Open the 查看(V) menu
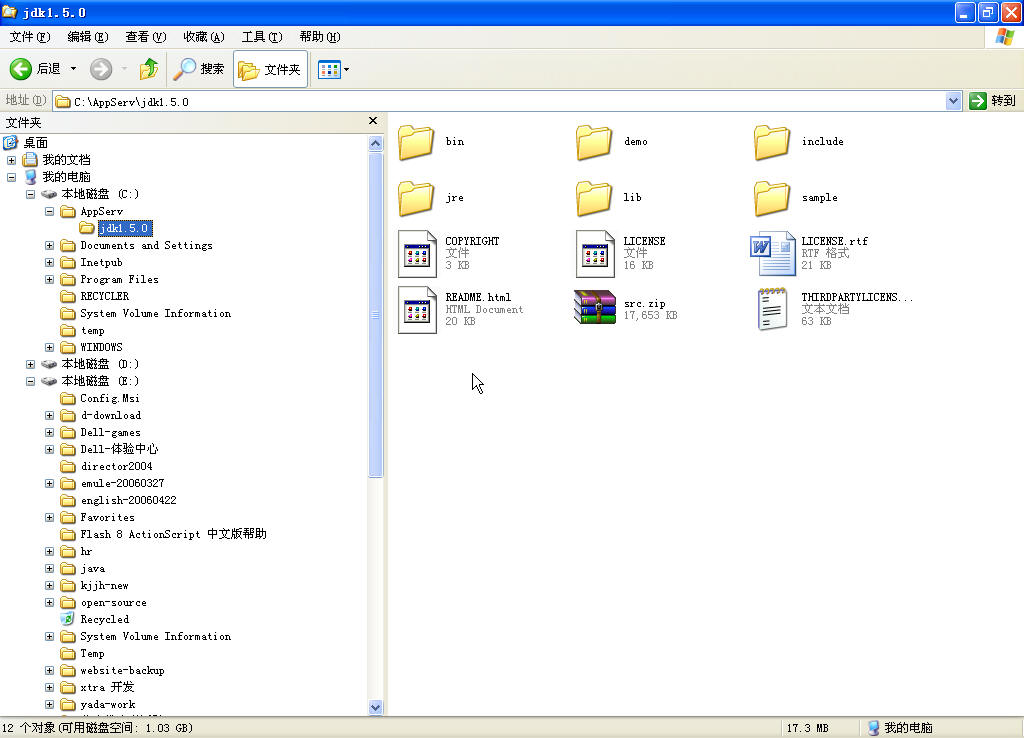This screenshot has height=738, width=1024. (x=146, y=37)
